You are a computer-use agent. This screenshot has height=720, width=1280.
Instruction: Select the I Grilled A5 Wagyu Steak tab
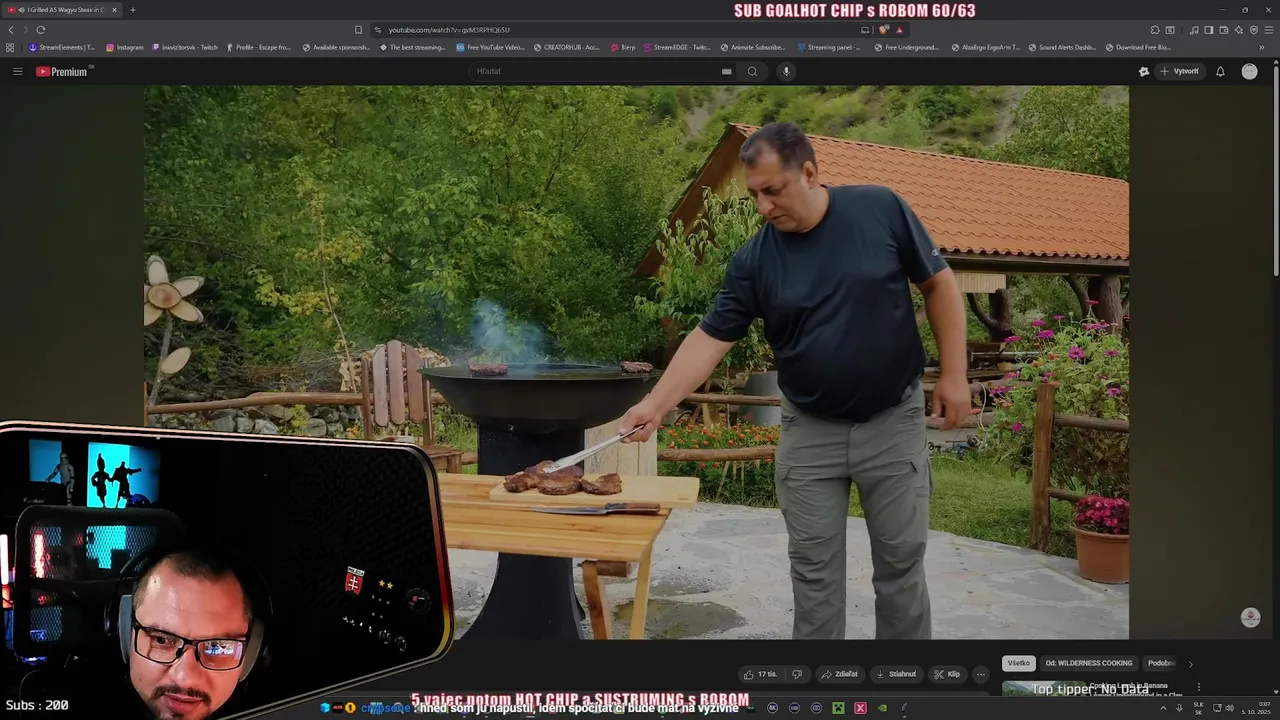[60, 10]
